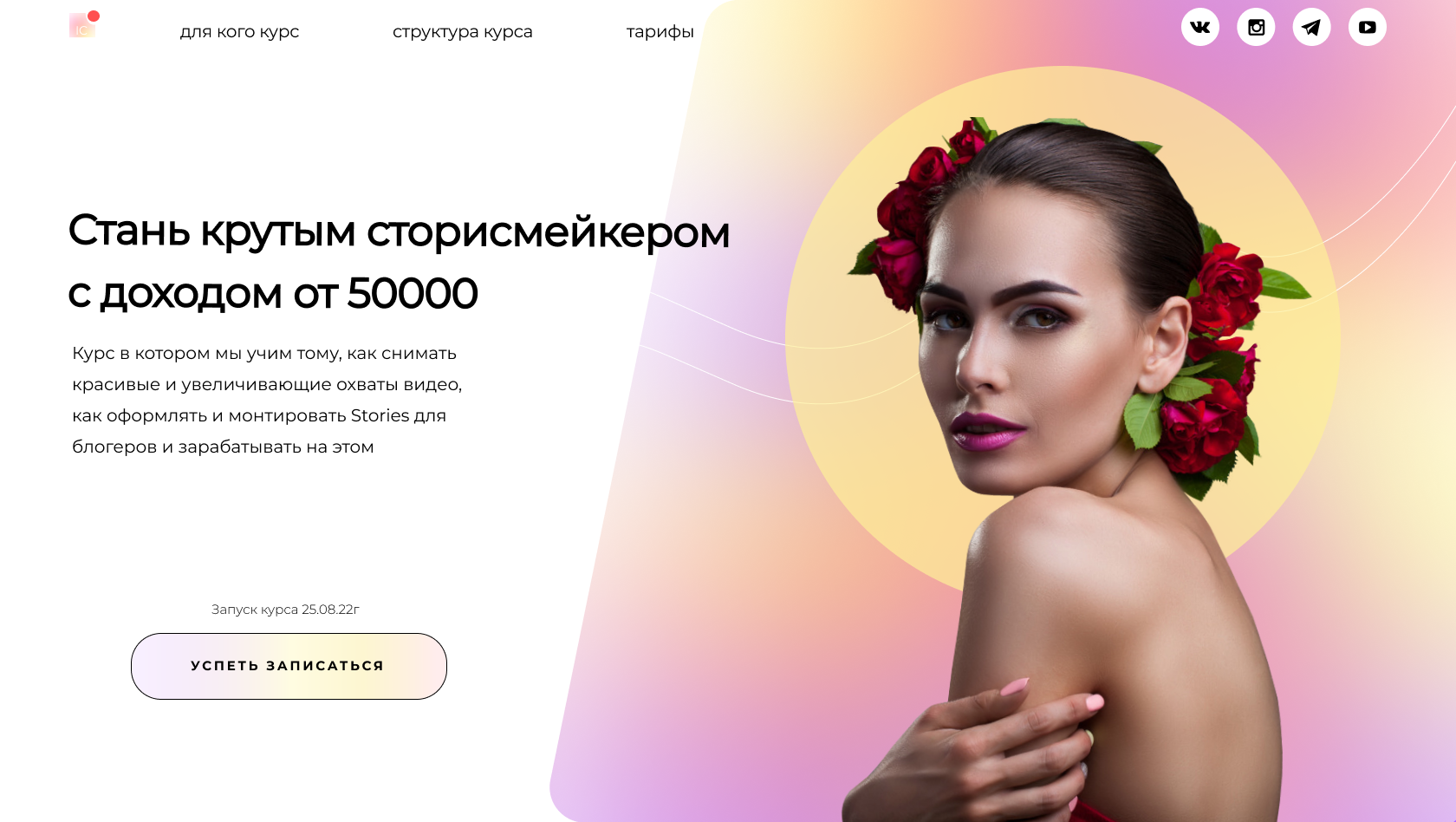
Task: Open the Instagram profile icon
Action: pyautogui.click(x=1256, y=27)
